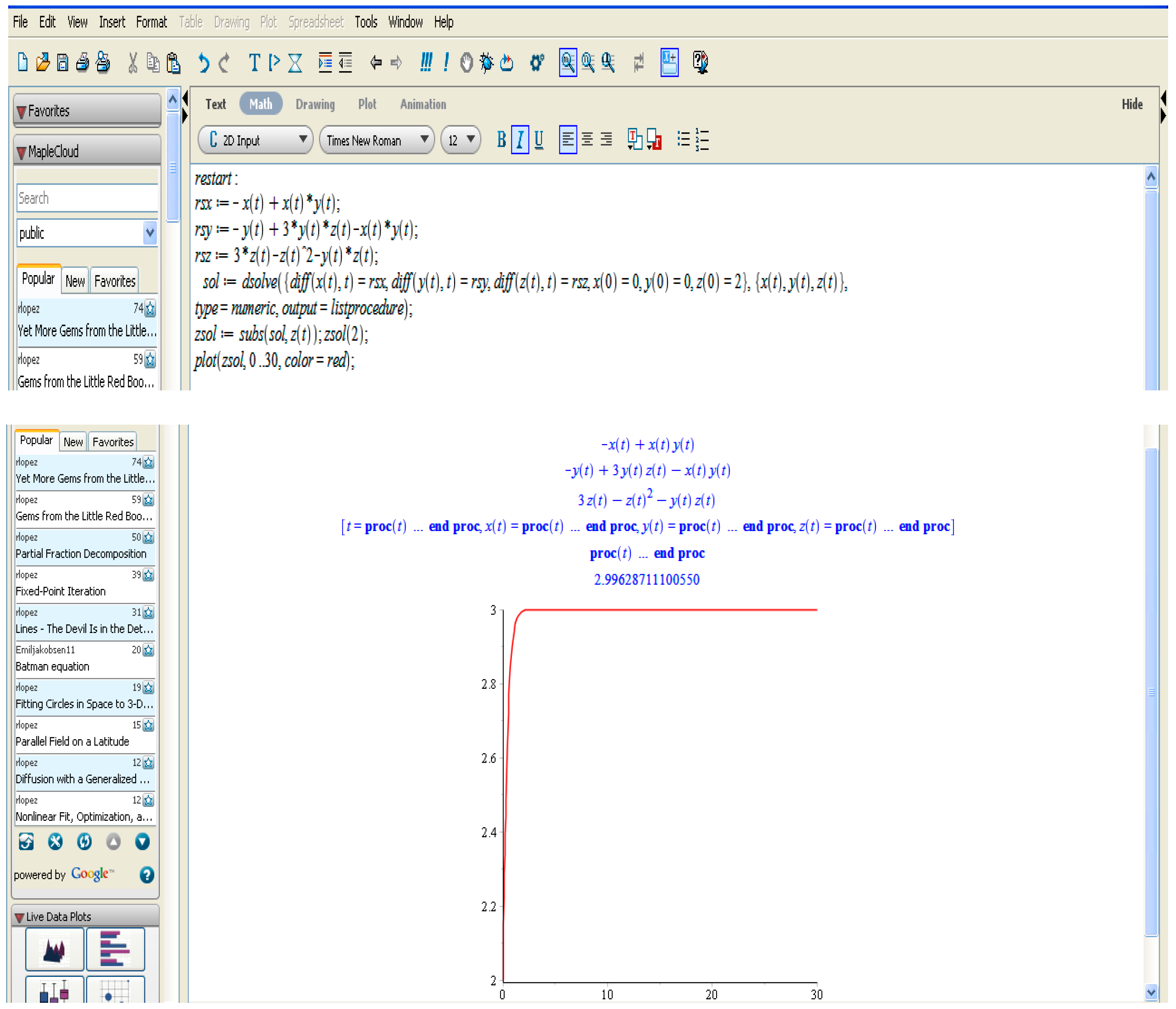Image resolution: width=1176 pixels, height=1009 pixels.
Task: Open the quick help icon
Action: (x=700, y=62)
